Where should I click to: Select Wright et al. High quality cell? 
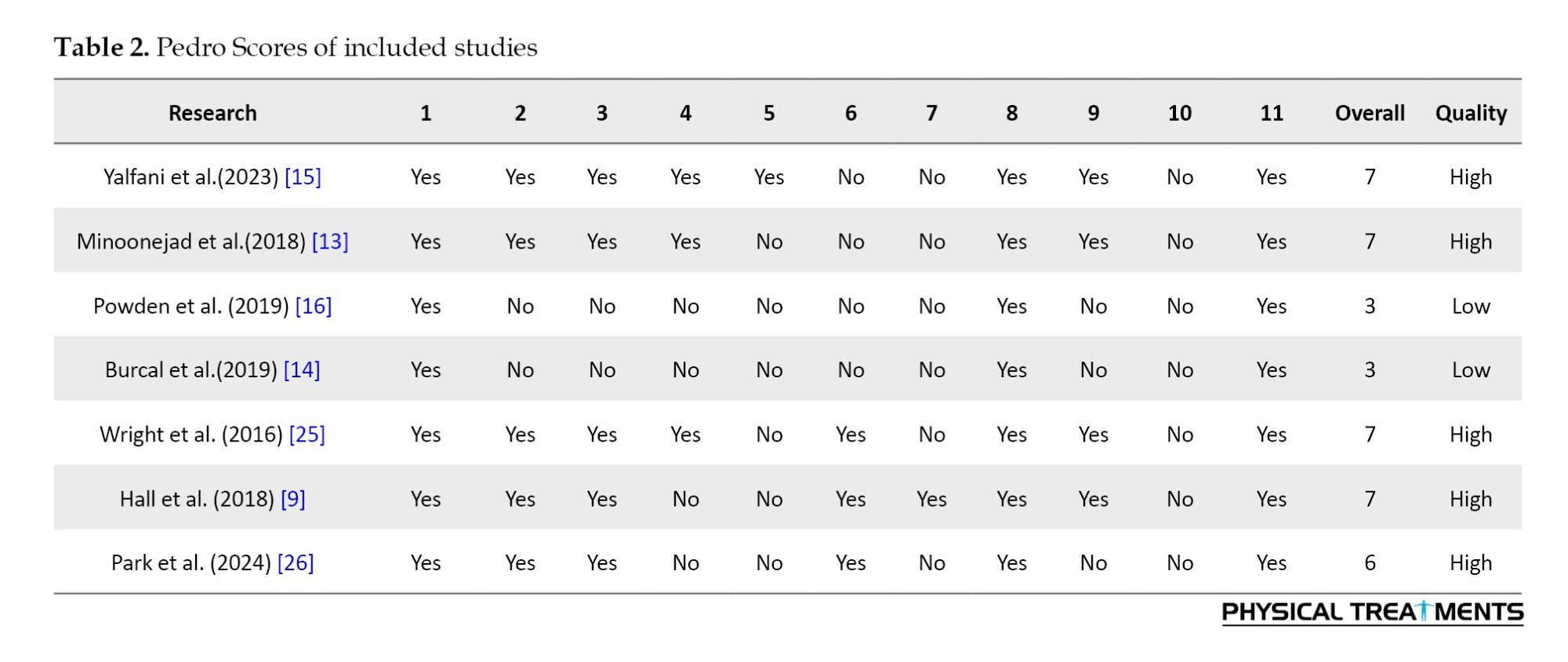tap(1470, 435)
